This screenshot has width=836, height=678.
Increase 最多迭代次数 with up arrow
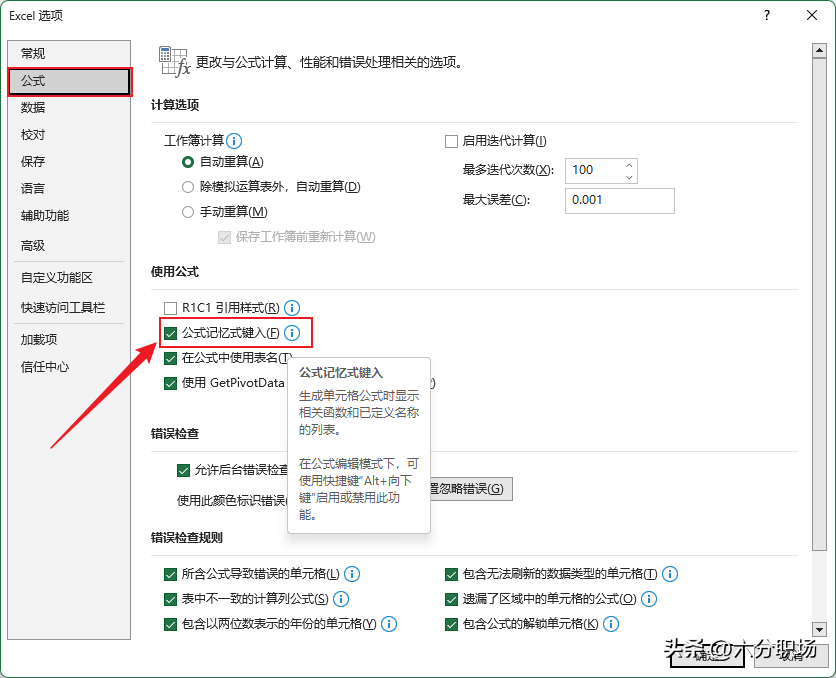629,165
